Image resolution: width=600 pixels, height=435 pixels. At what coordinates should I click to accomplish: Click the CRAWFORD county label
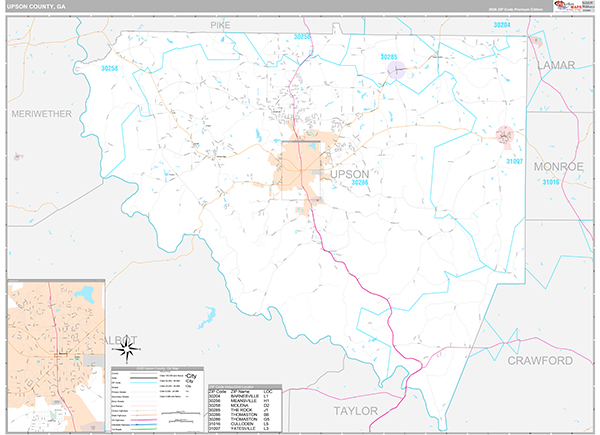click(x=539, y=359)
